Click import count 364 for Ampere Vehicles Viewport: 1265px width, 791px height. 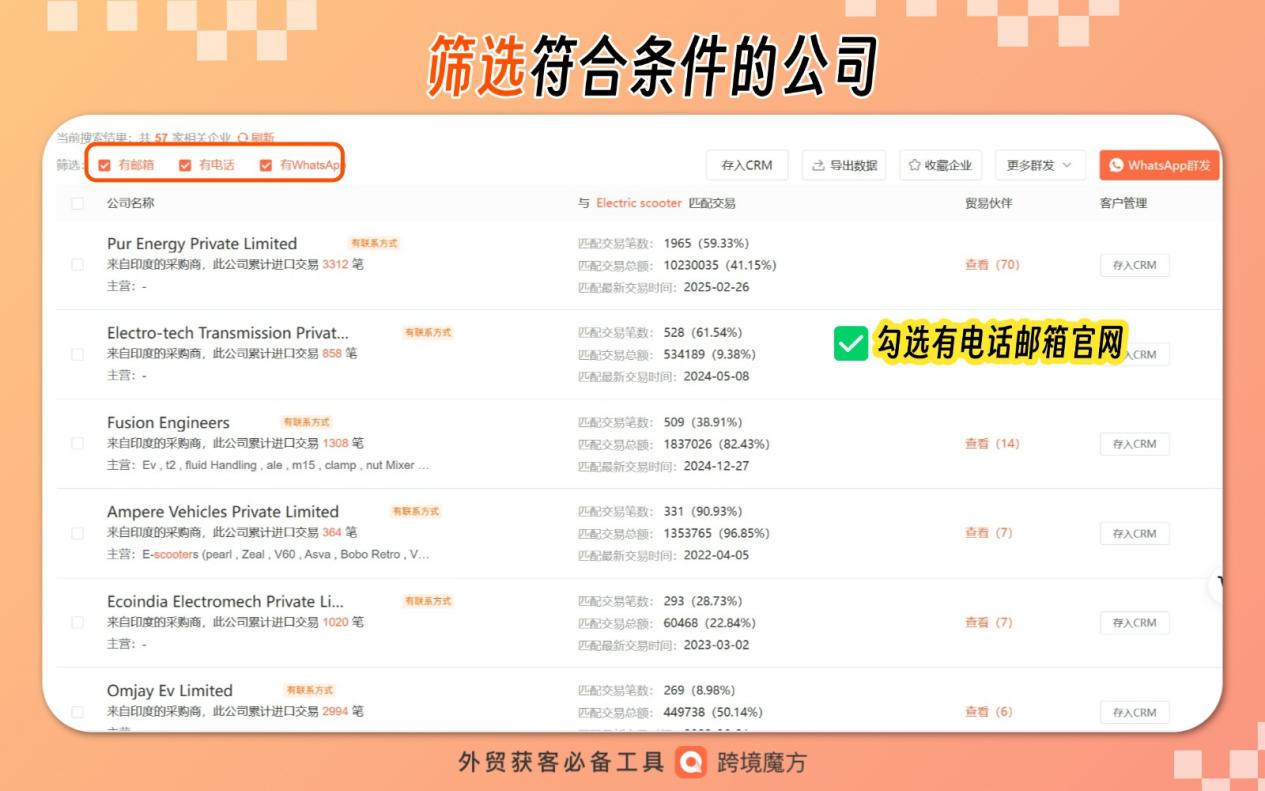click(332, 532)
